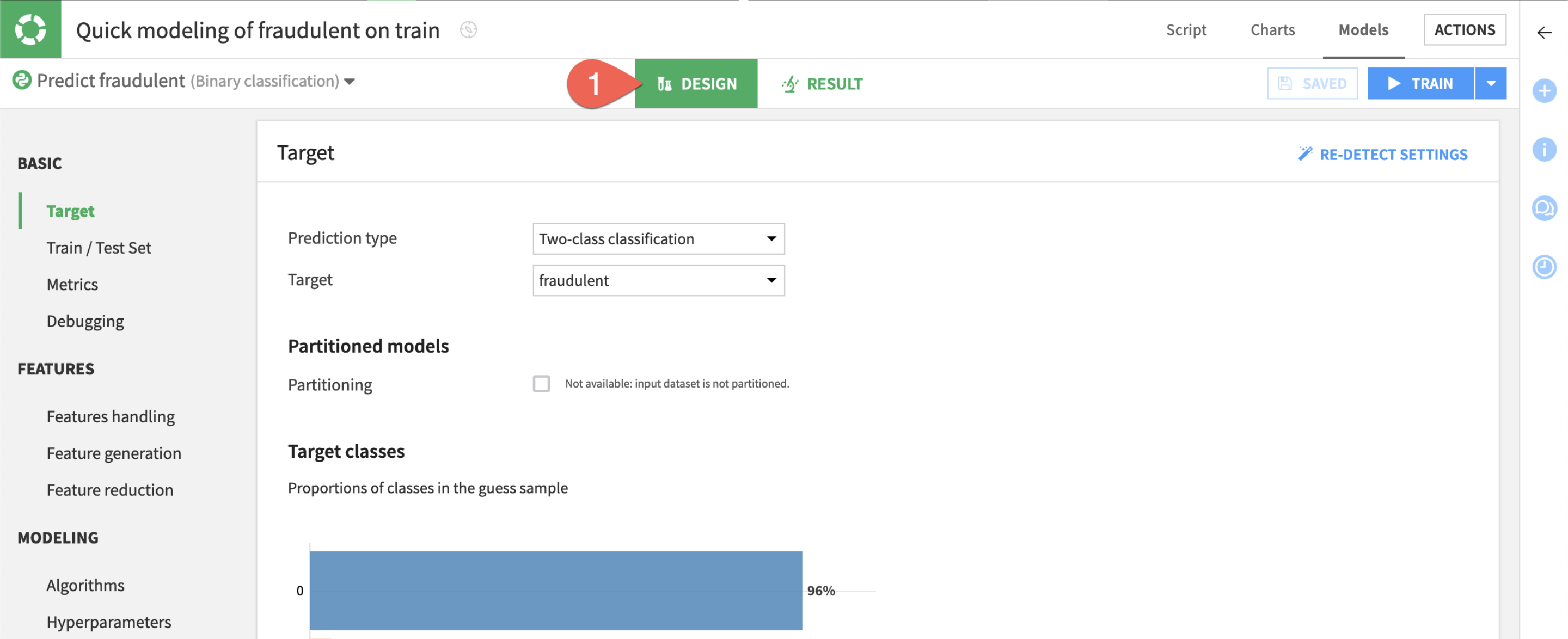Open the Predict fraudulent task dropdown
Screen dimensions: 1568x639
pos(350,82)
